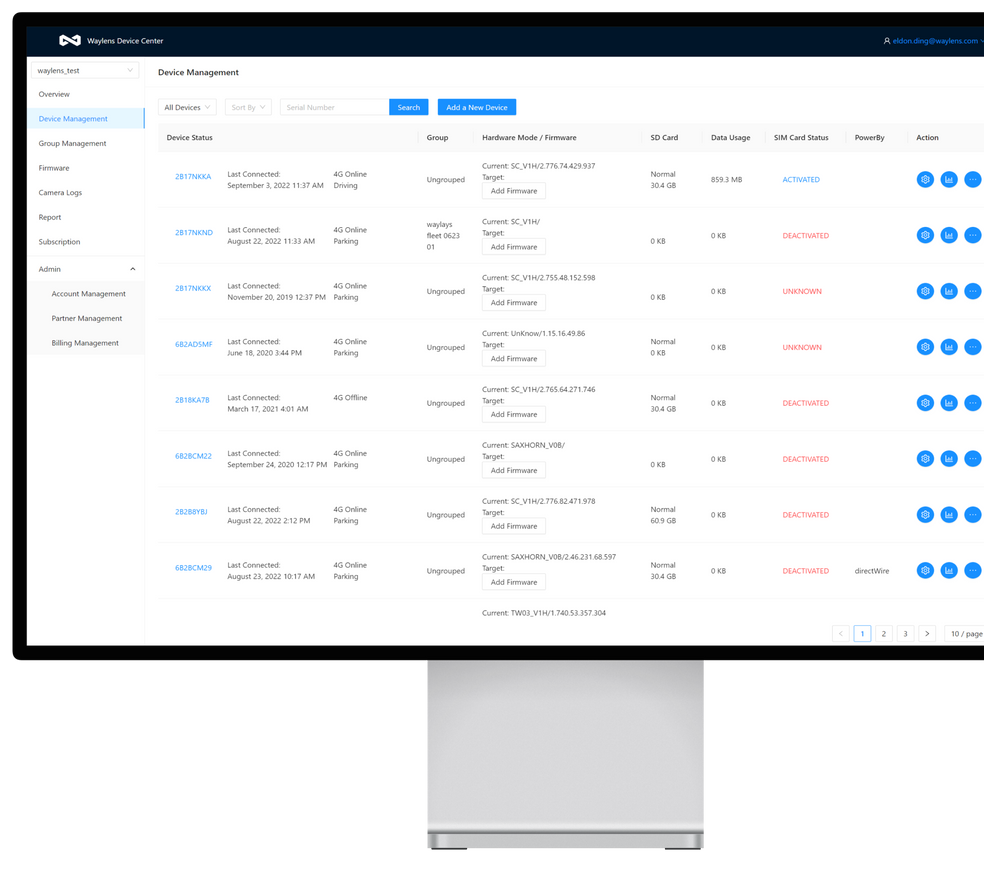Screen dimensions: 984x870
Task: Open device link 6B2BCM22
Action: pyautogui.click(x=193, y=456)
